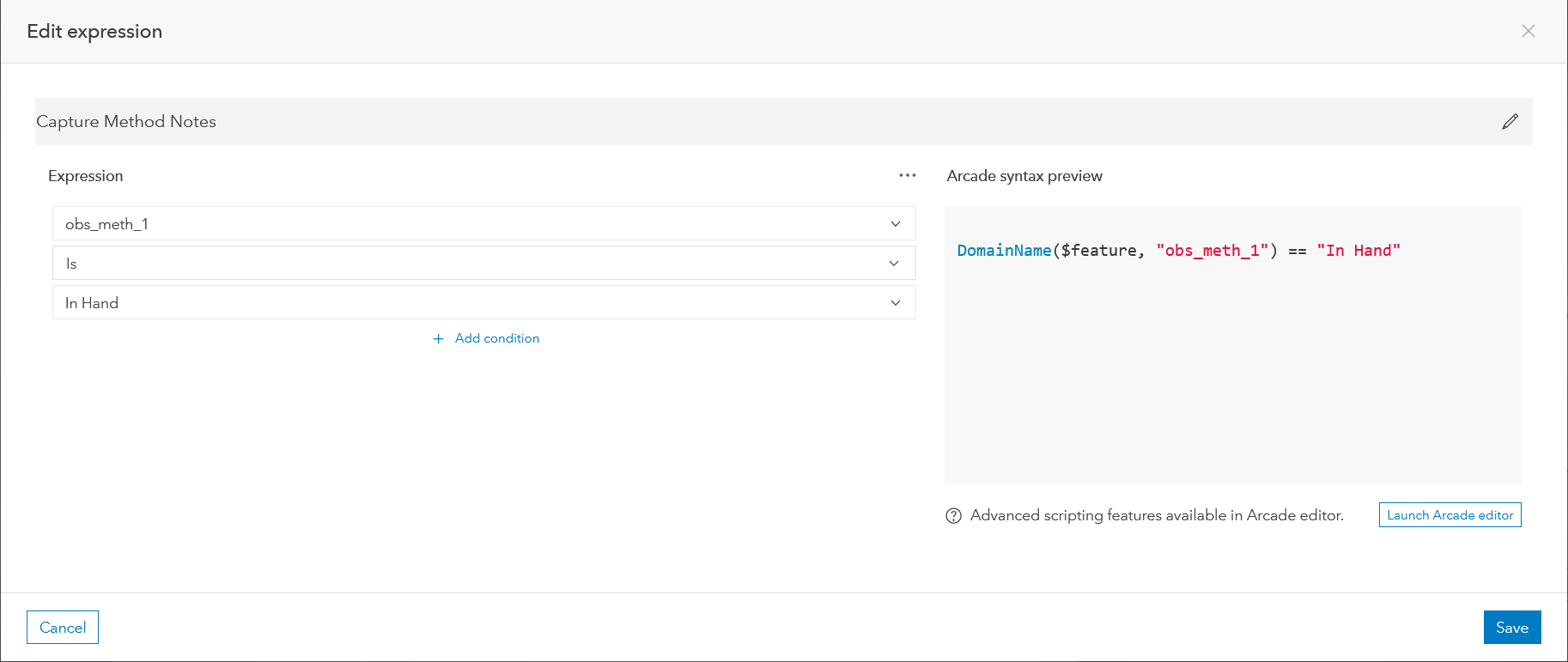Click the plus icon beside Add condition
Screen dimensions: 1568x662
(439, 339)
